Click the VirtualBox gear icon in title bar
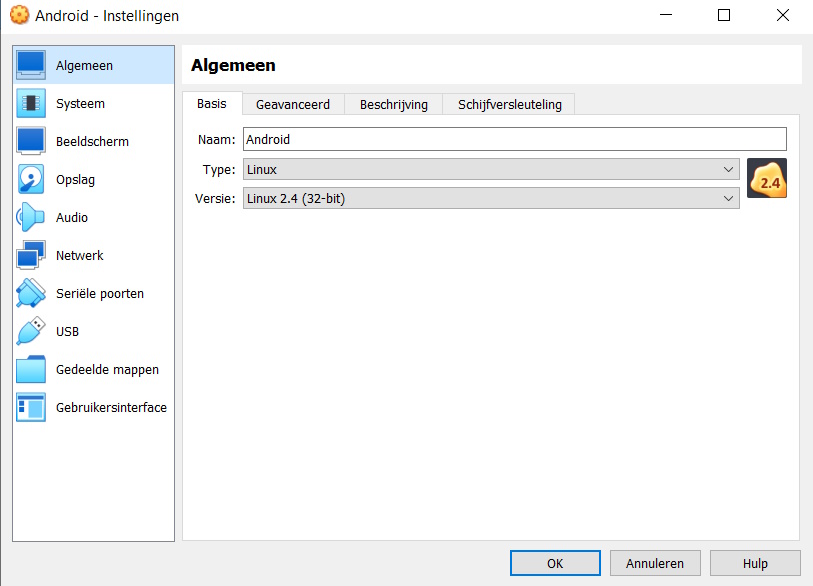Image resolution: width=813 pixels, height=586 pixels. tap(19, 15)
